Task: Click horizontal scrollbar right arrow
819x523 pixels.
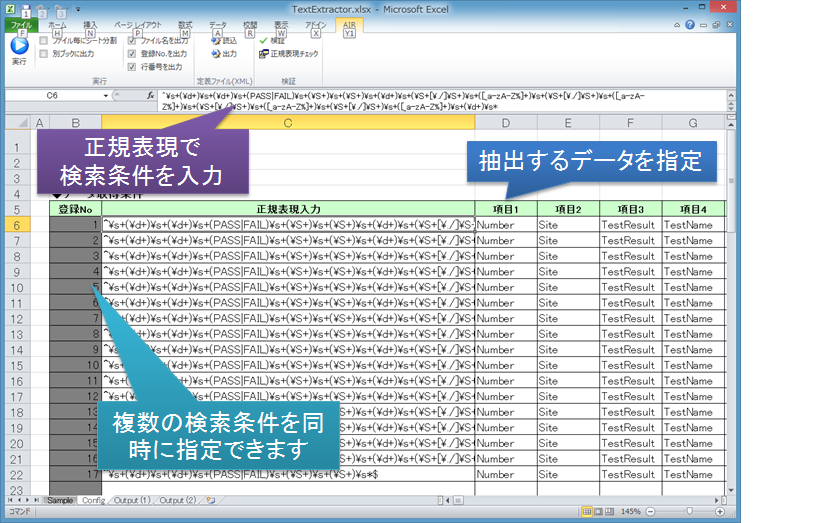Action: [717, 500]
